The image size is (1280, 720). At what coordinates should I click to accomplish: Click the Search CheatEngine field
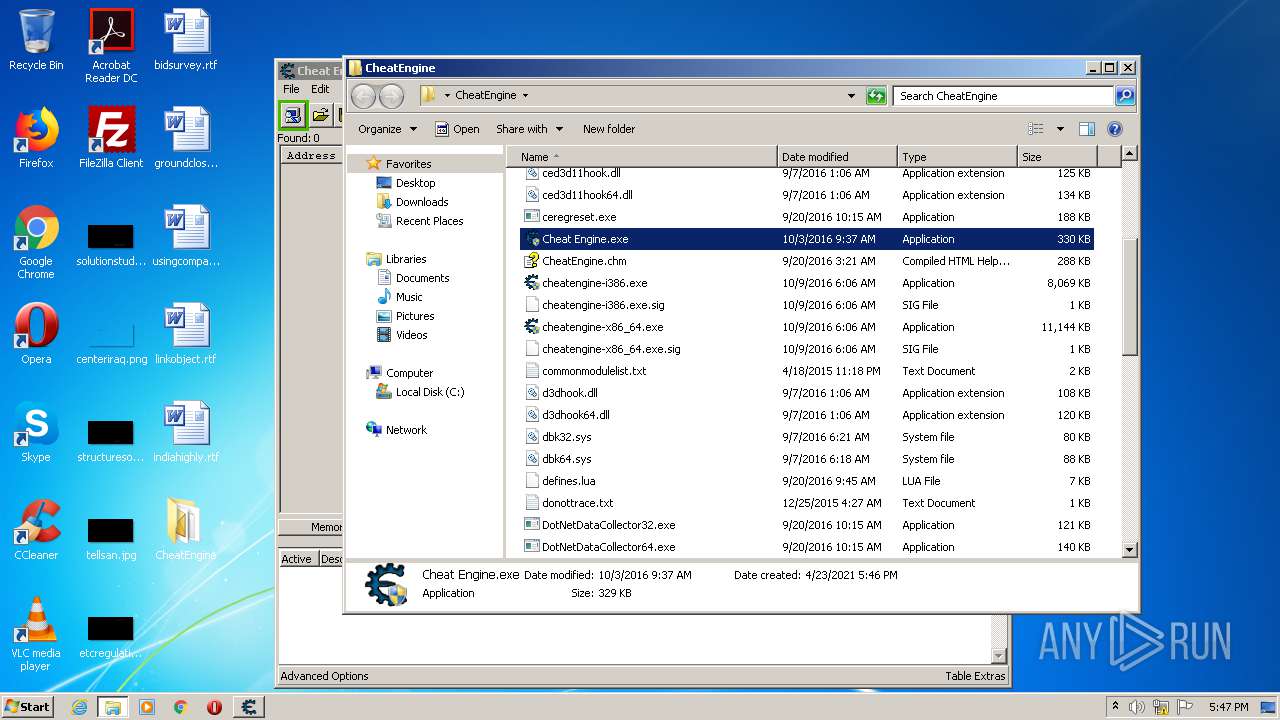pos(1003,96)
